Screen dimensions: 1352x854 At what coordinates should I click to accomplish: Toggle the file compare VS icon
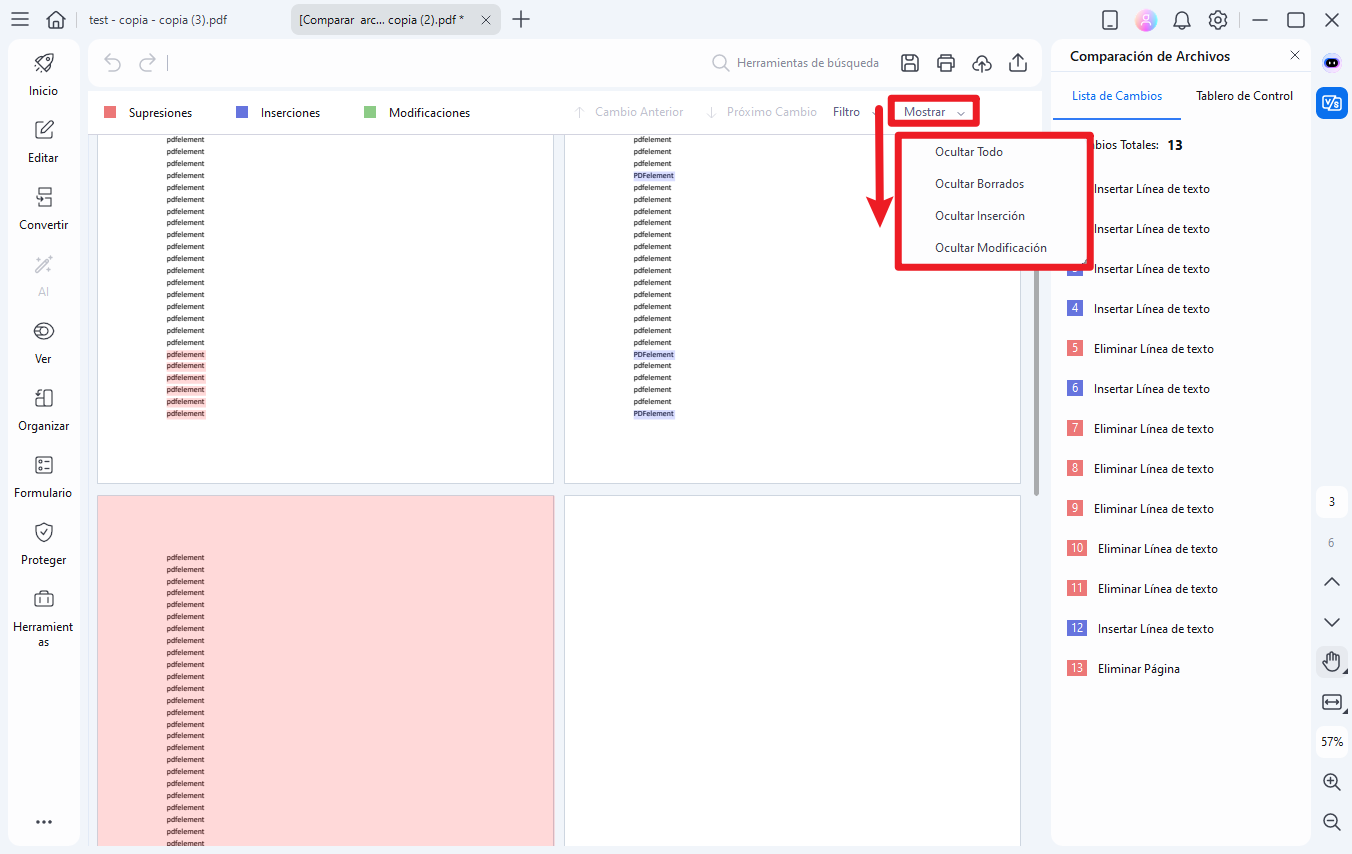pos(1331,103)
